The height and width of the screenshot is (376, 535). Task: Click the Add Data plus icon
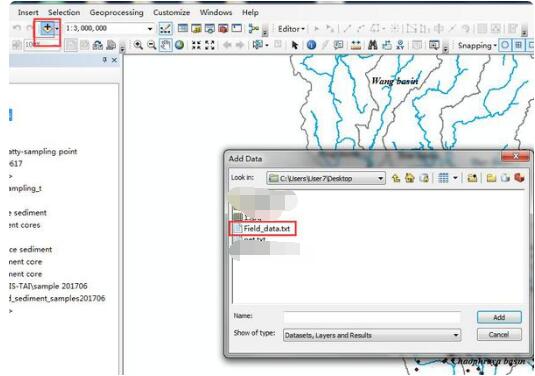(47, 28)
